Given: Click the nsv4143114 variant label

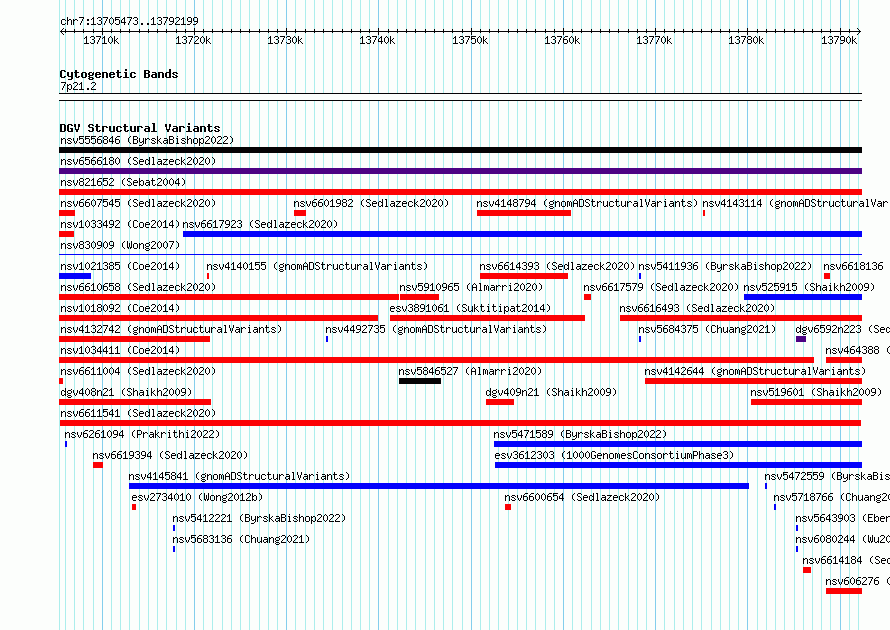Looking at the screenshot, I should (796, 203).
